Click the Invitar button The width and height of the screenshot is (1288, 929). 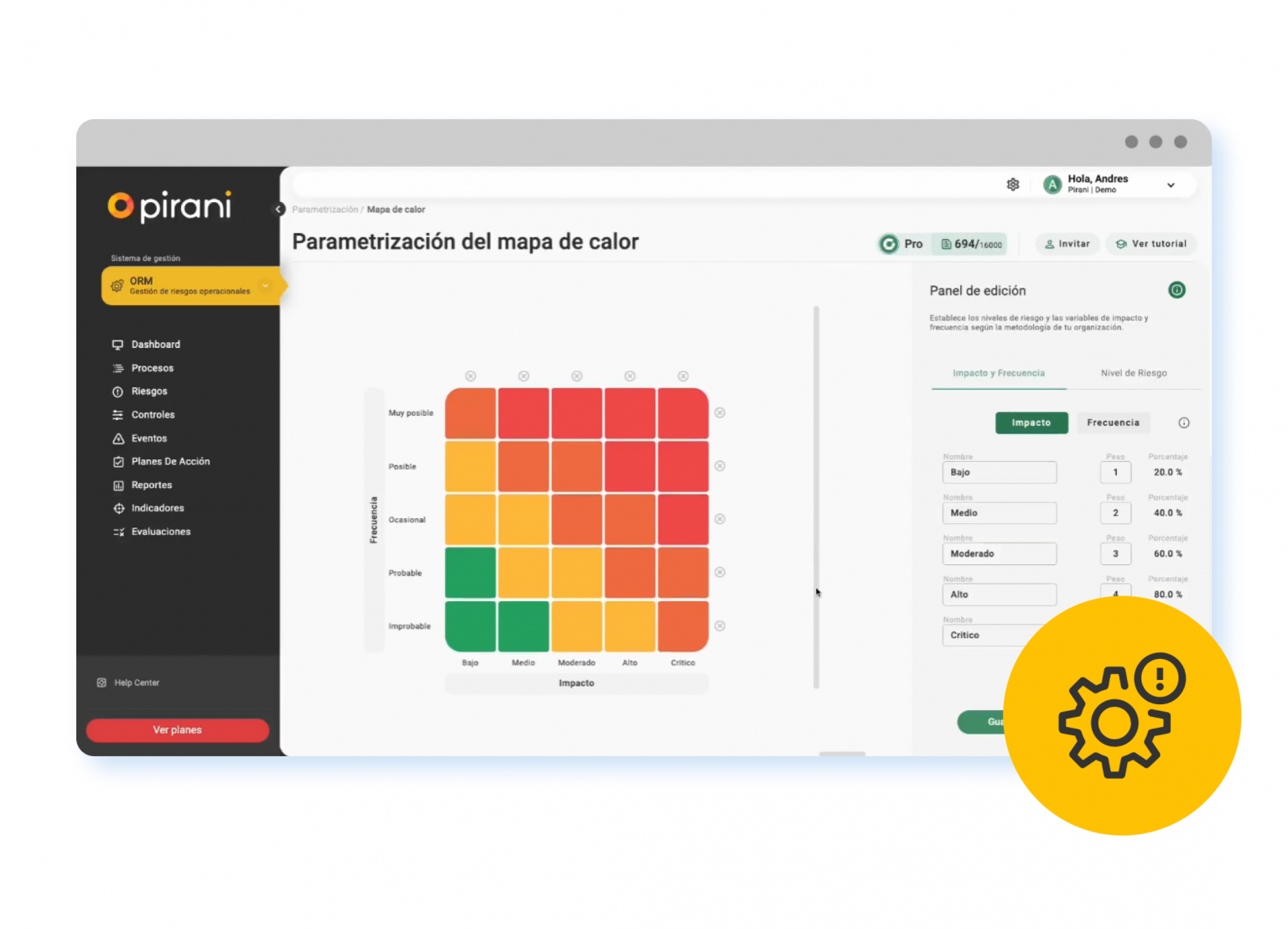tap(1067, 244)
